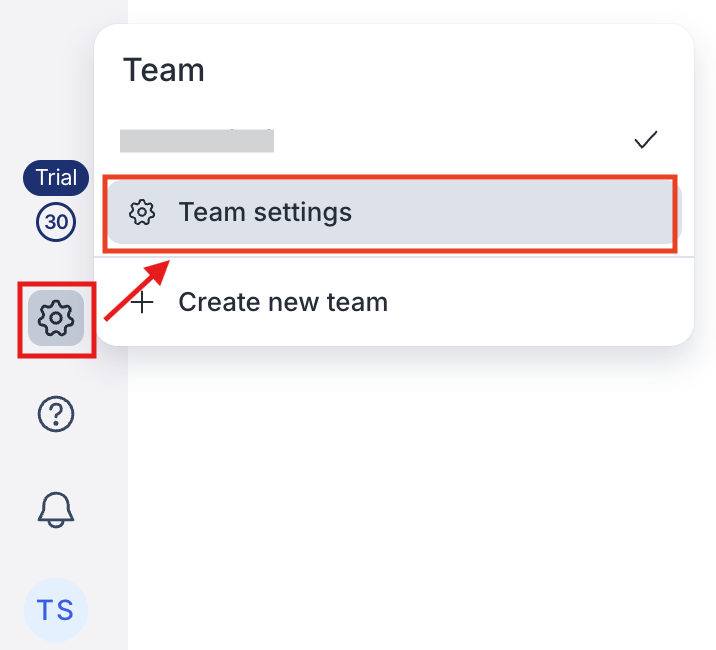Click the plus icon for new team
Screen dimensions: 716x650
pyautogui.click(x=143, y=302)
